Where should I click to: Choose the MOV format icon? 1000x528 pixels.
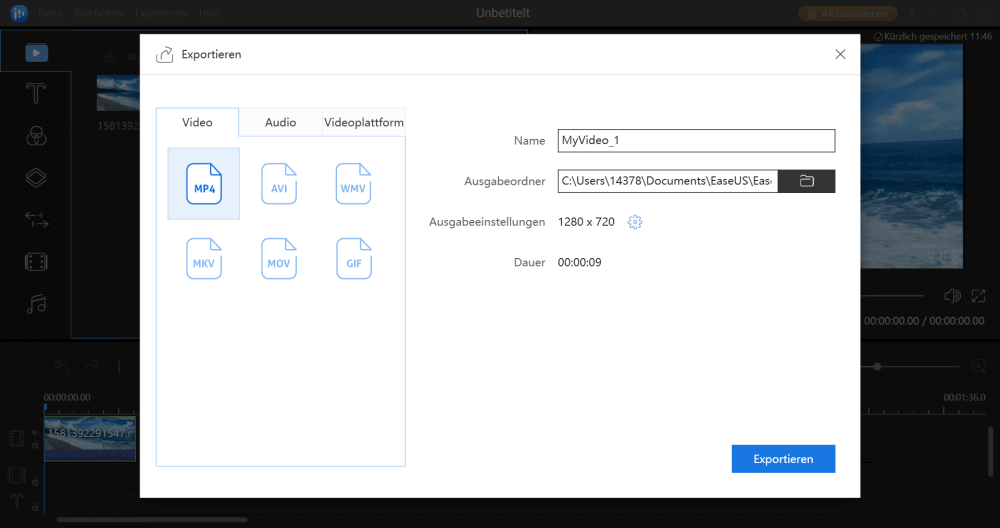pyautogui.click(x=279, y=259)
